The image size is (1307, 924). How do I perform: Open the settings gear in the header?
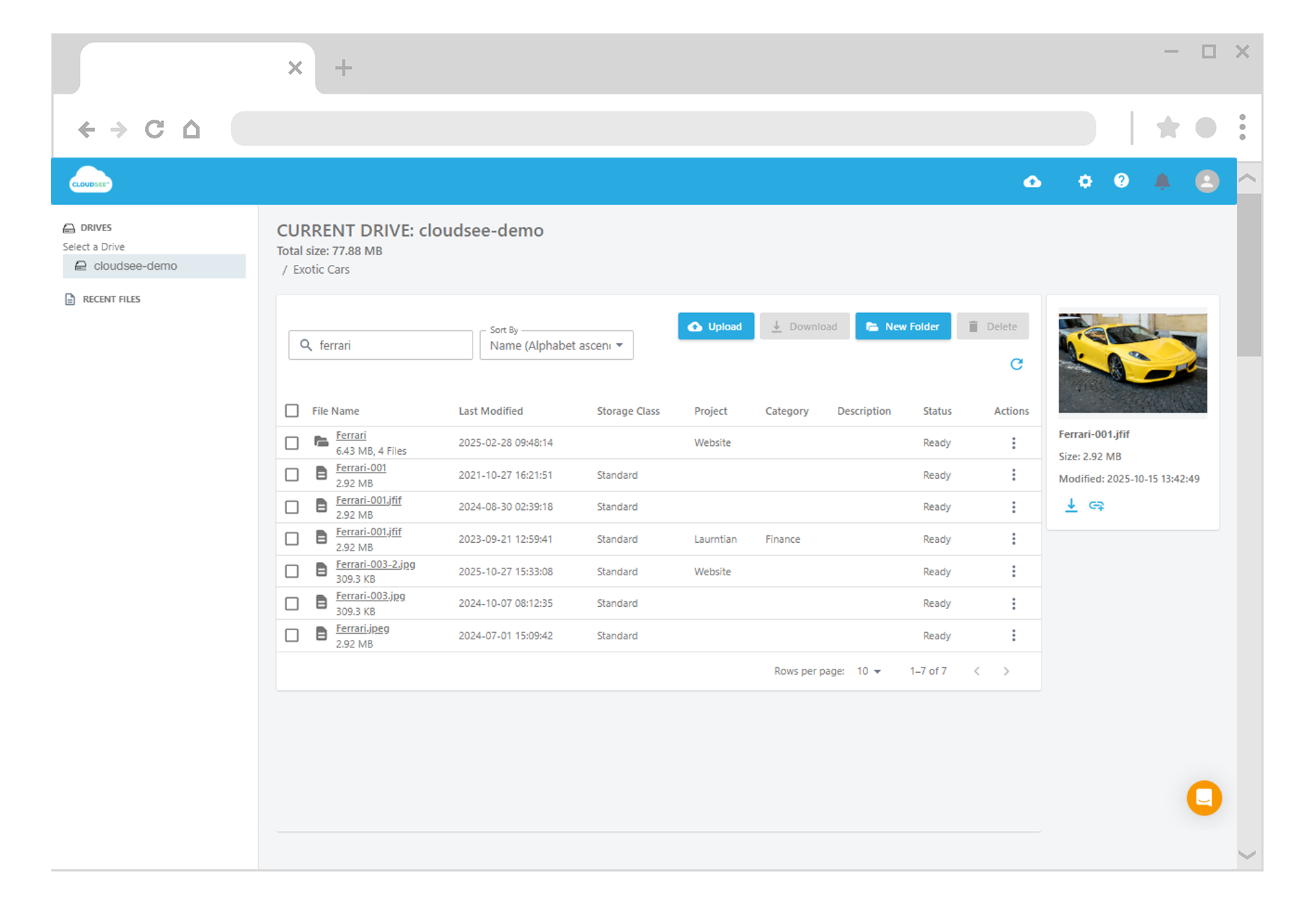(x=1085, y=182)
